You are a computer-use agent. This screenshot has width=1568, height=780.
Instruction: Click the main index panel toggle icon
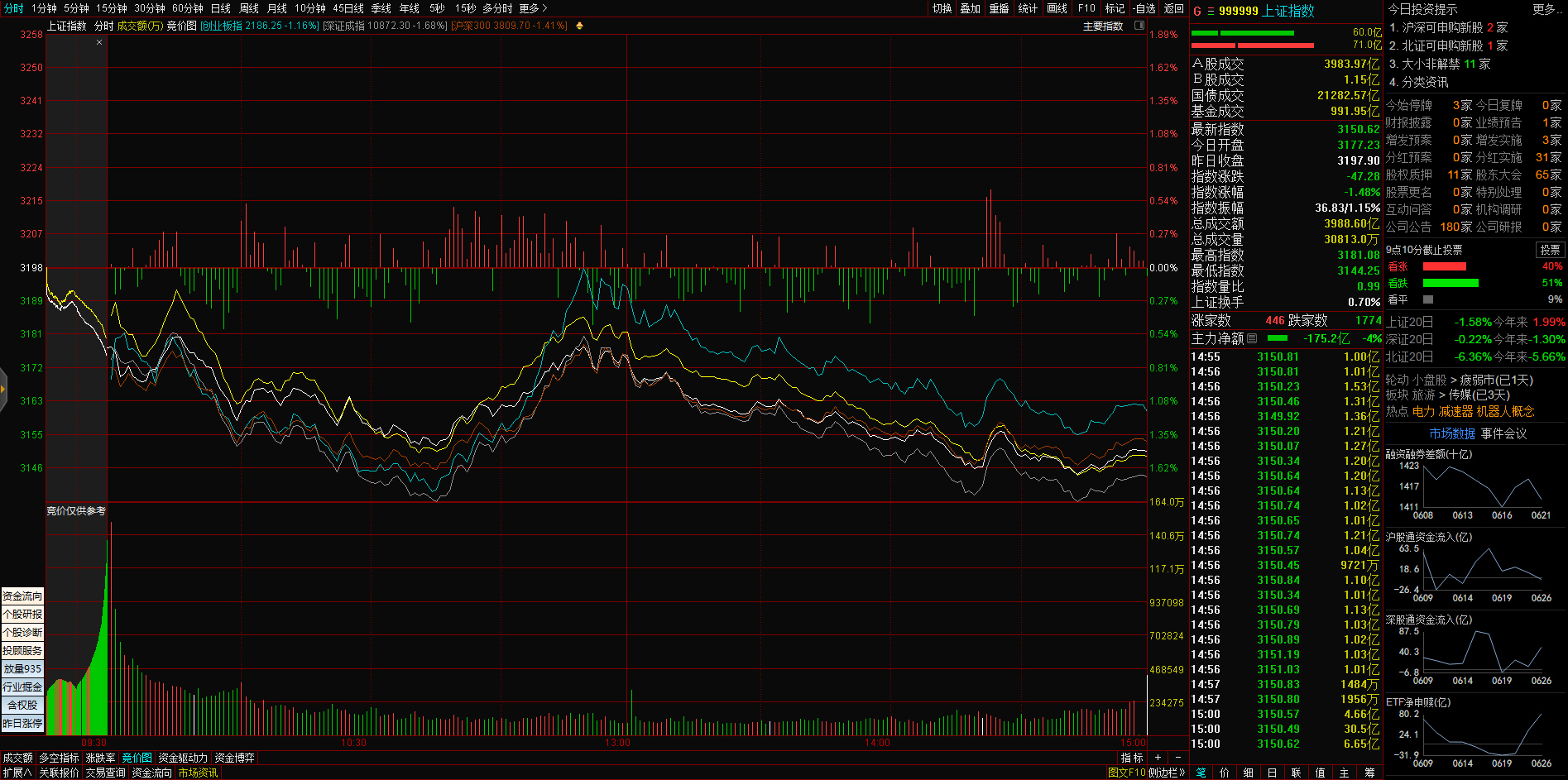(x=1139, y=26)
